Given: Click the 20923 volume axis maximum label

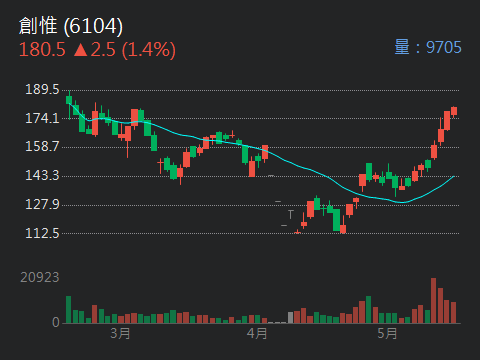Looking at the screenshot, I should pos(40,277).
